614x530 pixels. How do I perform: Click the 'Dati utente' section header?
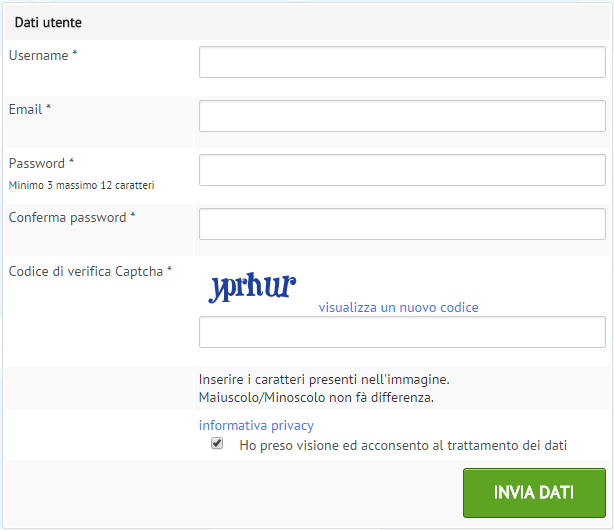pos(48,22)
